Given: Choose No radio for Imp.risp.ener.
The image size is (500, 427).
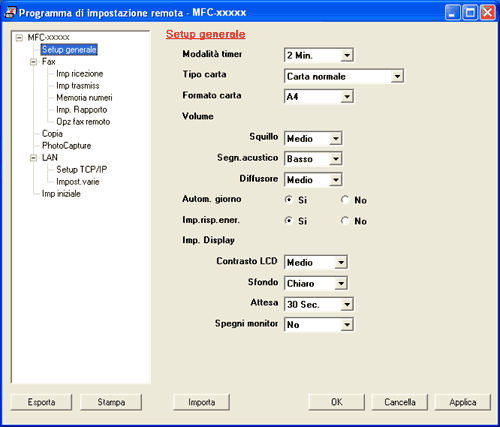Looking at the screenshot, I should pos(345,221).
